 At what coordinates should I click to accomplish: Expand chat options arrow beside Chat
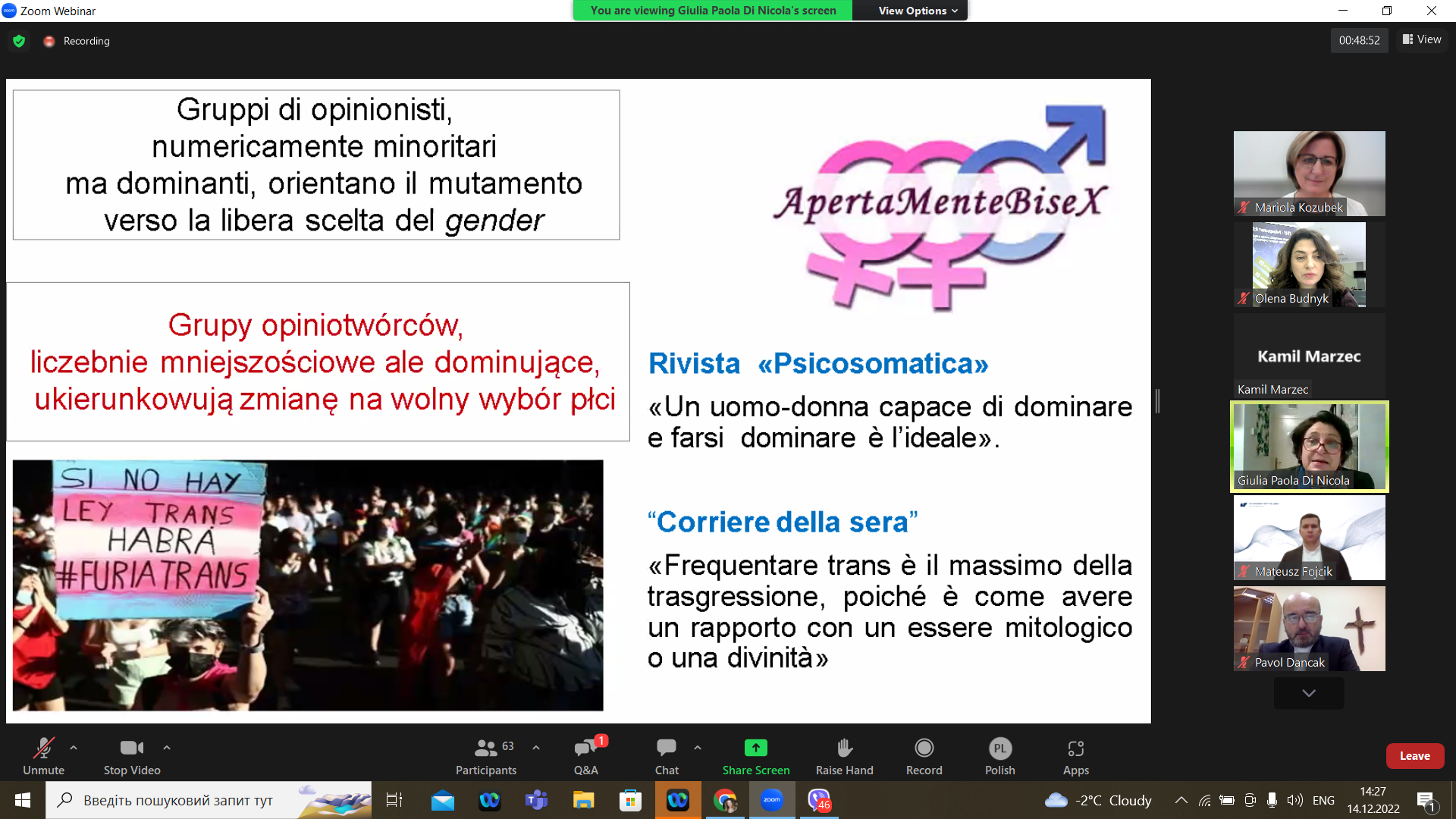(698, 748)
